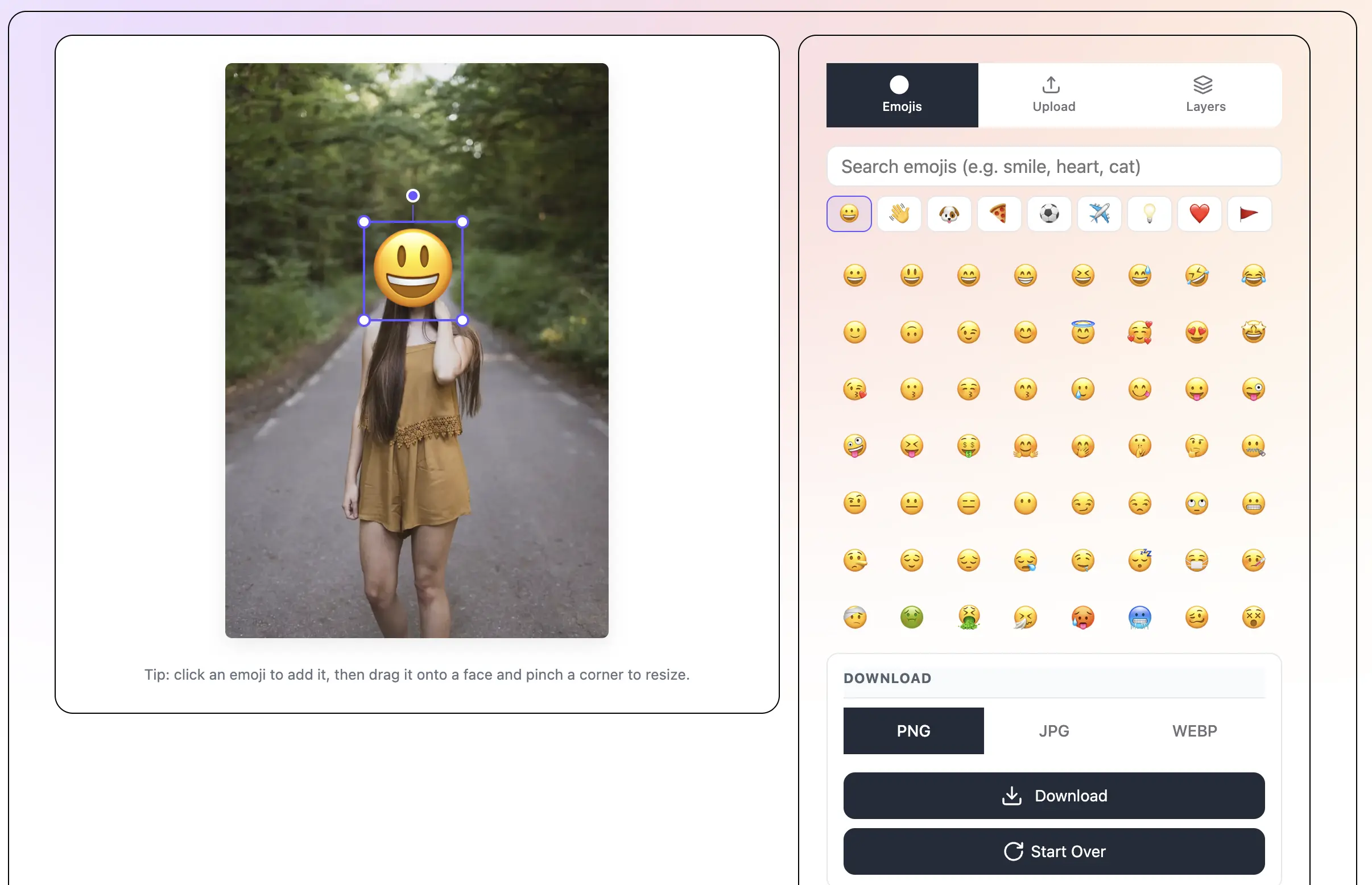Open the Layers tab
1372x885 pixels.
[1205, 96]
